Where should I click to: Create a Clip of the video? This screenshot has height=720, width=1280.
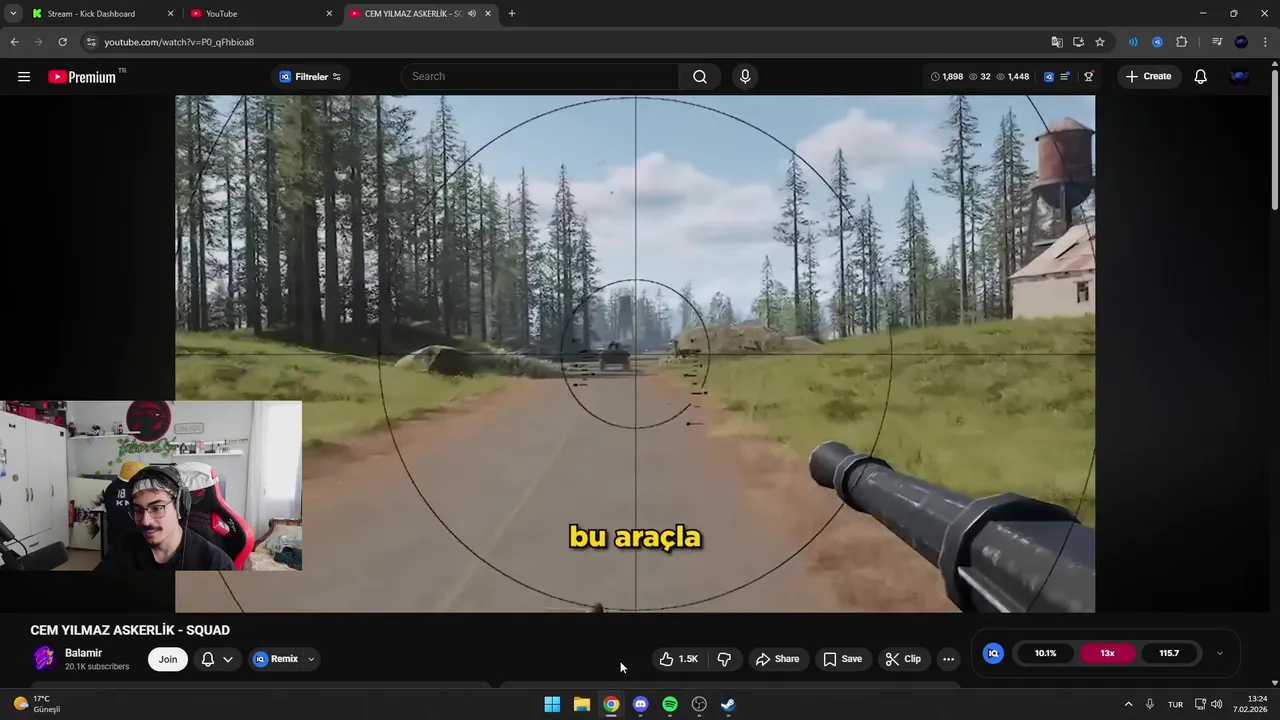coord(903,659)
